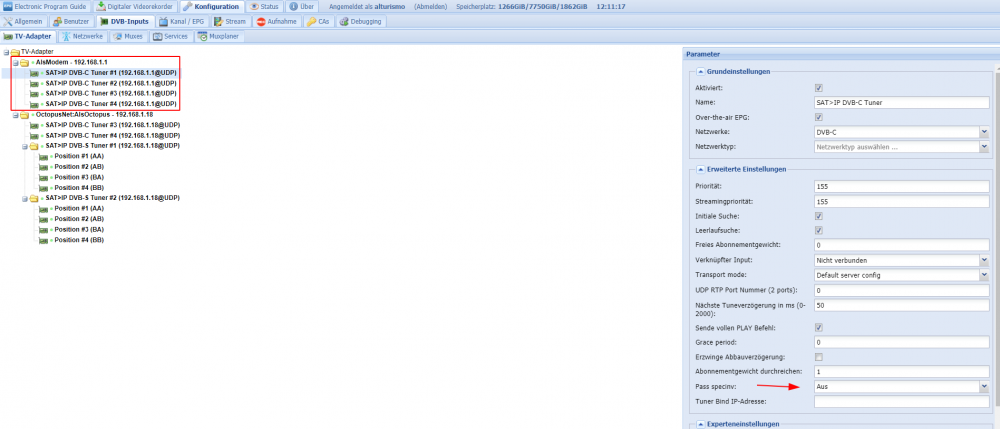This screenshot has width=1000, height=429.
Task: Click the OctopusNet:AlsOctopus folder icon
Action: tap(24, 115)
